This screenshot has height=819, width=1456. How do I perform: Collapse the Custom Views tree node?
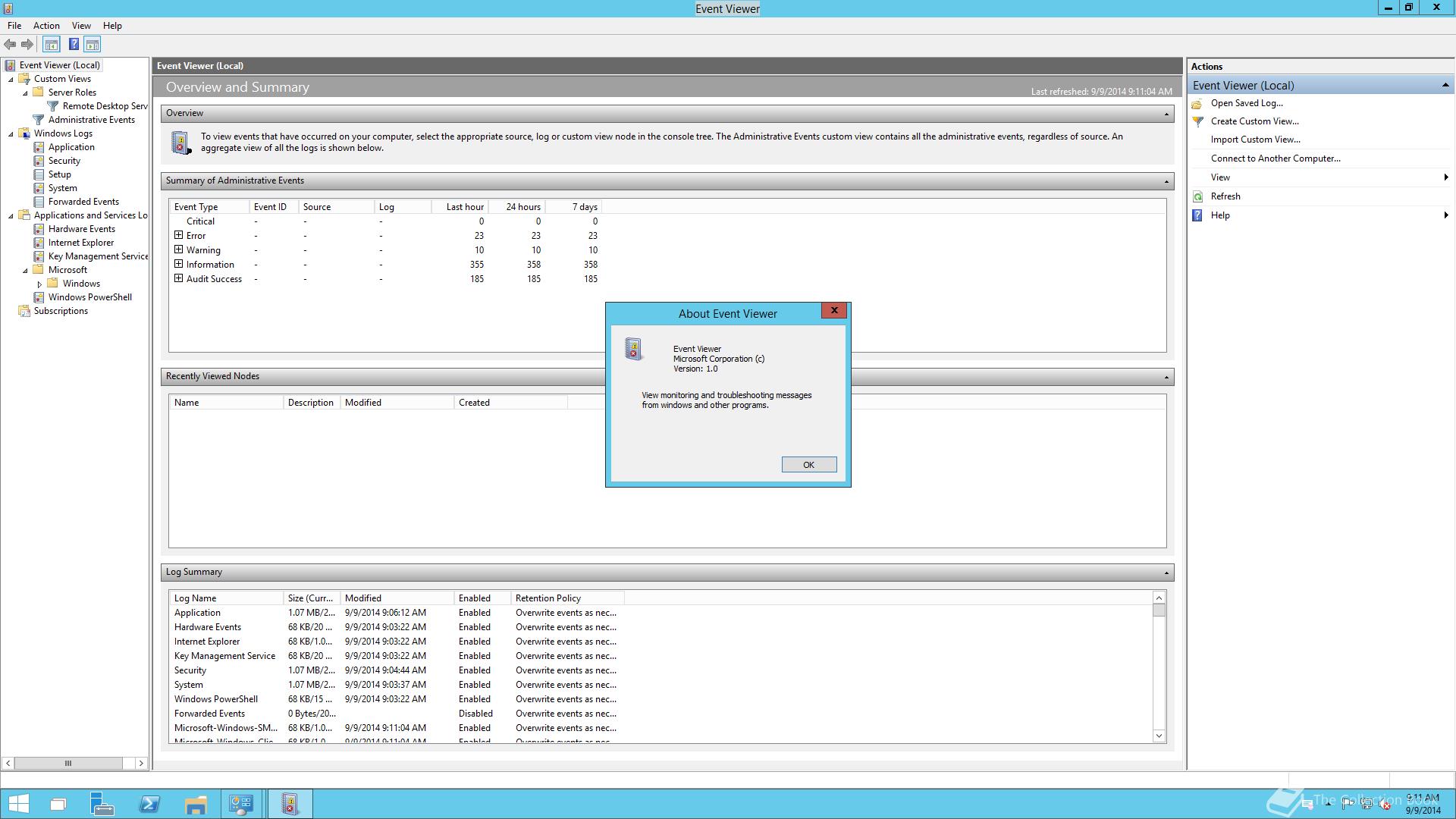[x=11, y=80]
